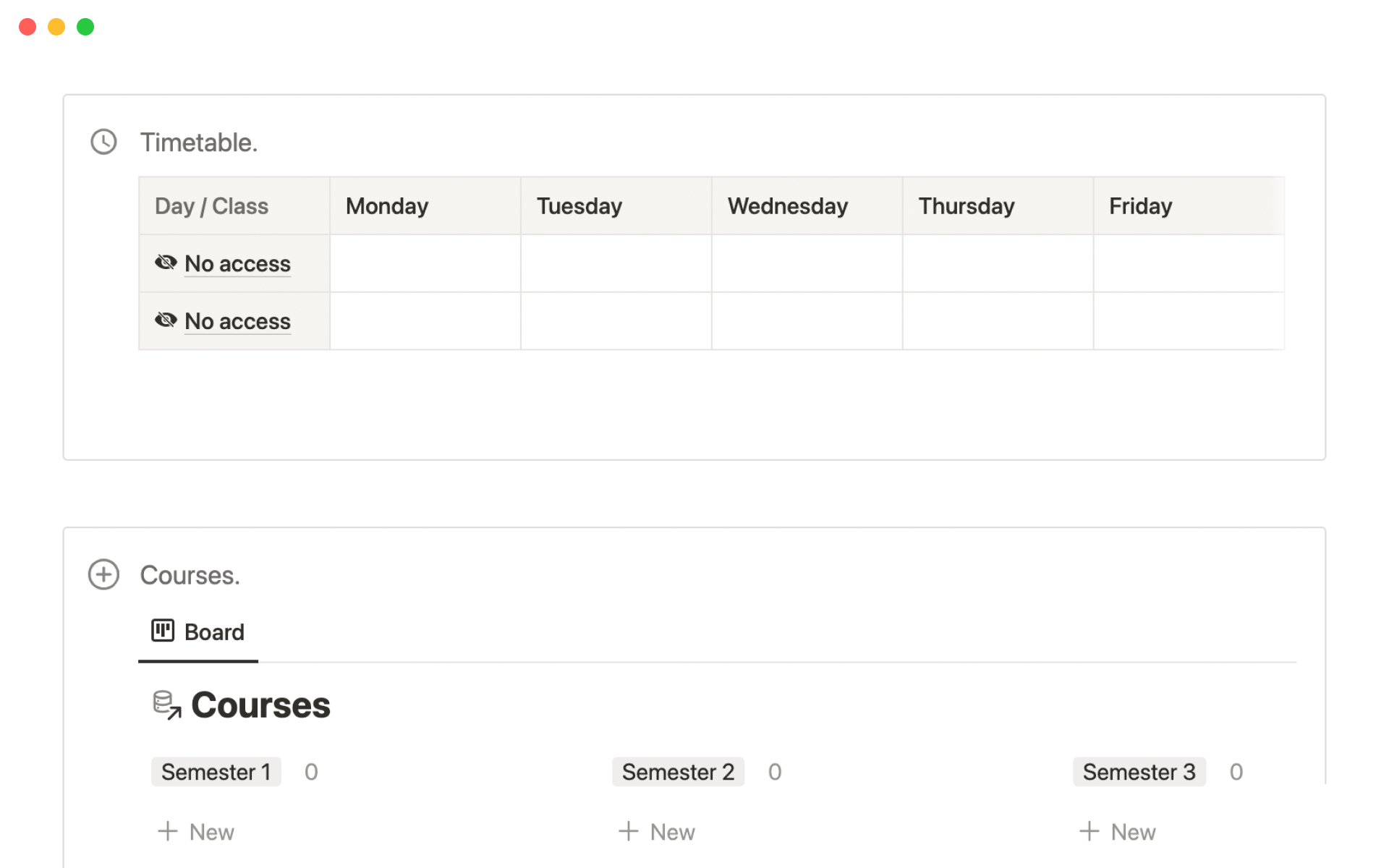This screenshot has width=1389, height=868.
Task: Open the Courses database title
Action: point(260,705)
